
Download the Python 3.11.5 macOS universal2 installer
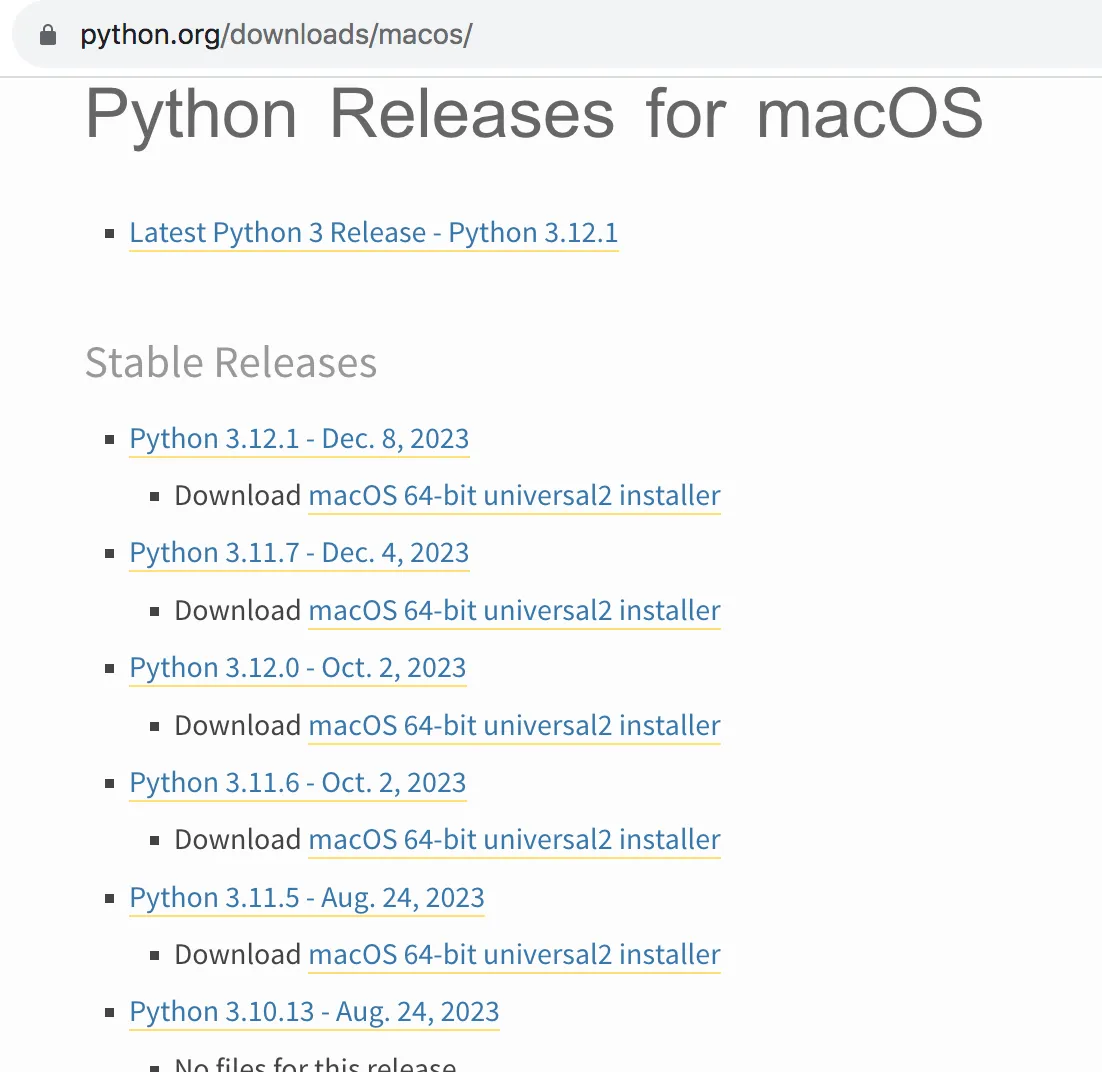tap(514, 954)
